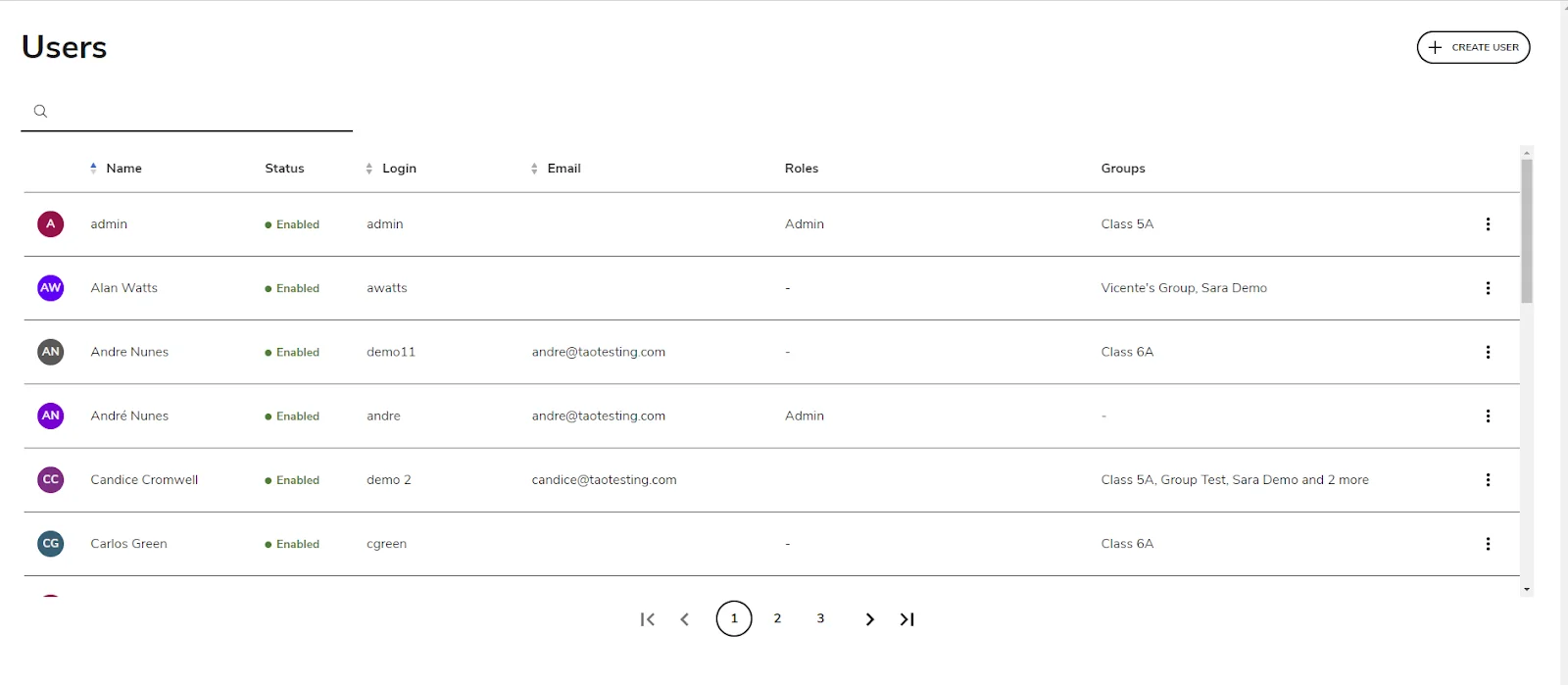Jump to first page arrow
The image size is (1568, 685).
click(647, 619)
